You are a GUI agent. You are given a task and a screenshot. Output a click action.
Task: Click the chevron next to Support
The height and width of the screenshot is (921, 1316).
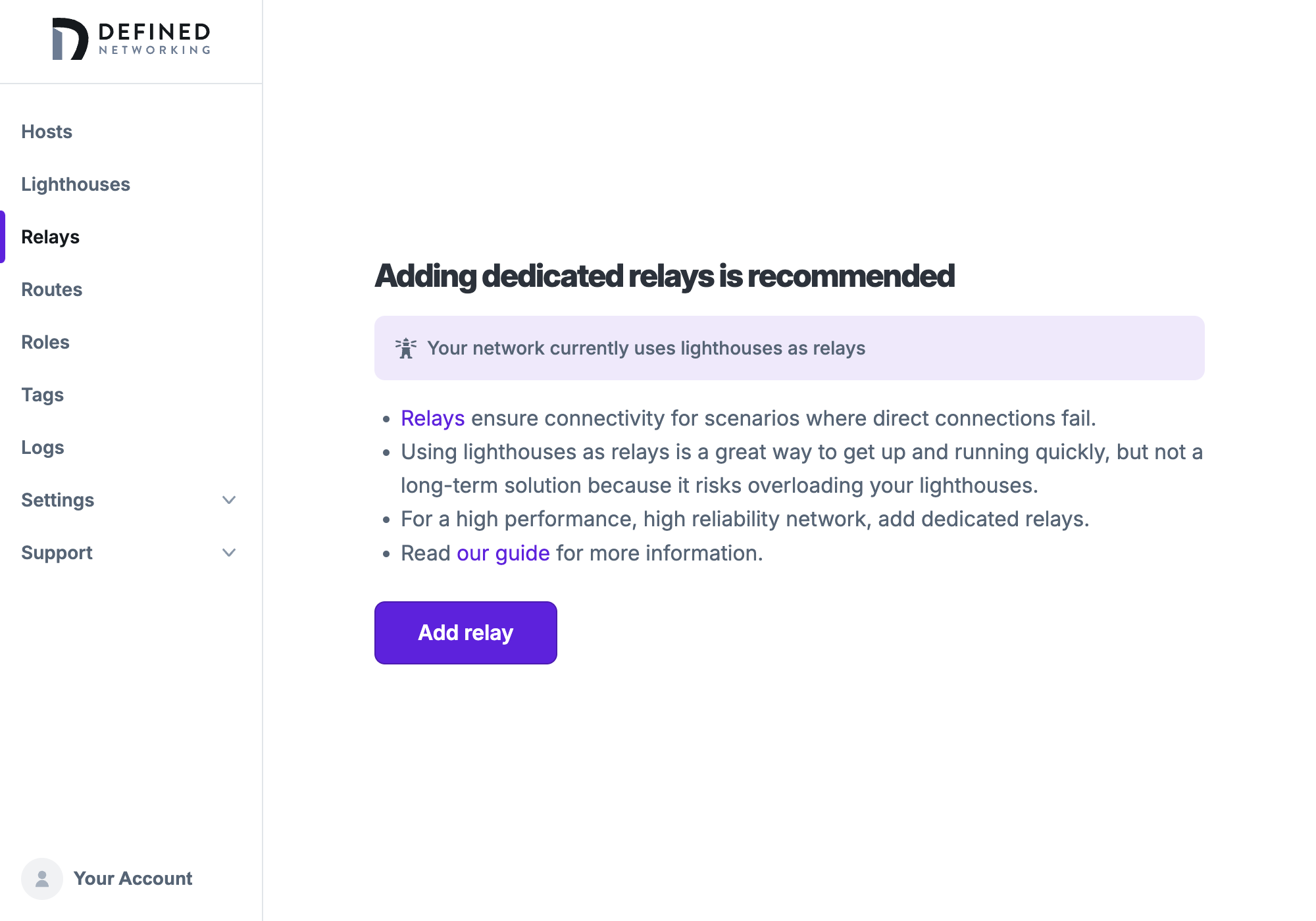click(x=229, y=553)
